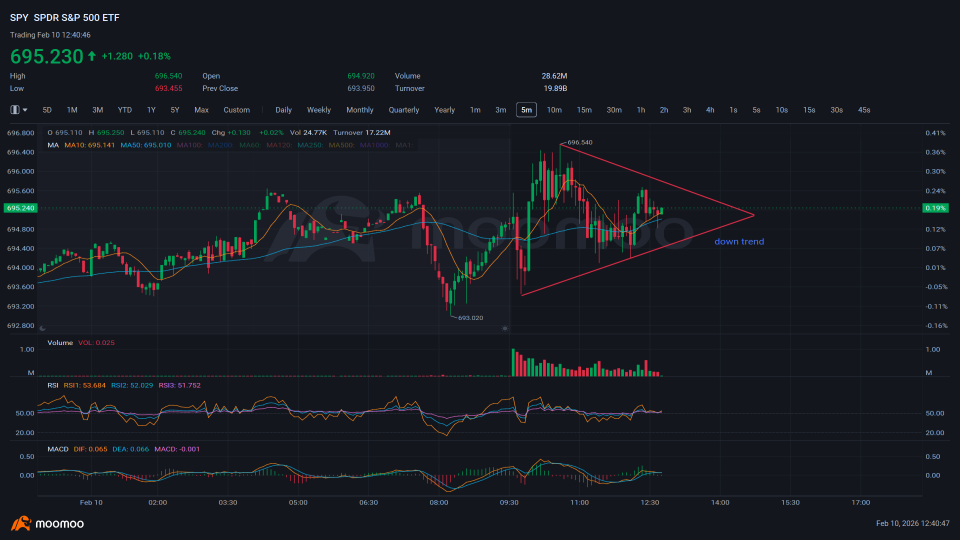
Task: Click the green 695.240 current price tag
Action: point(20,208)
